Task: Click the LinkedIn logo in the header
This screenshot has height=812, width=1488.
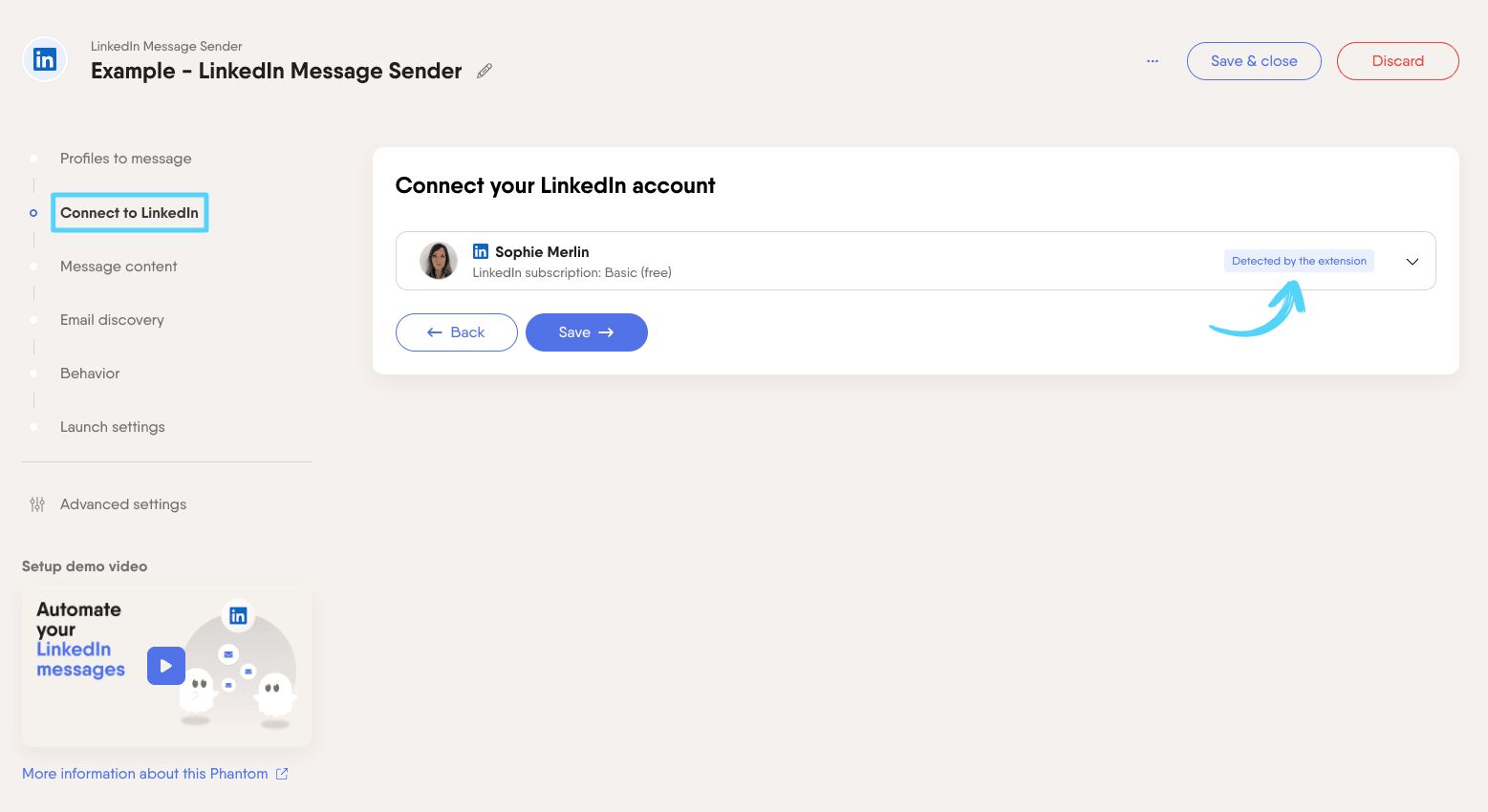Action: (x=45, y=60)
